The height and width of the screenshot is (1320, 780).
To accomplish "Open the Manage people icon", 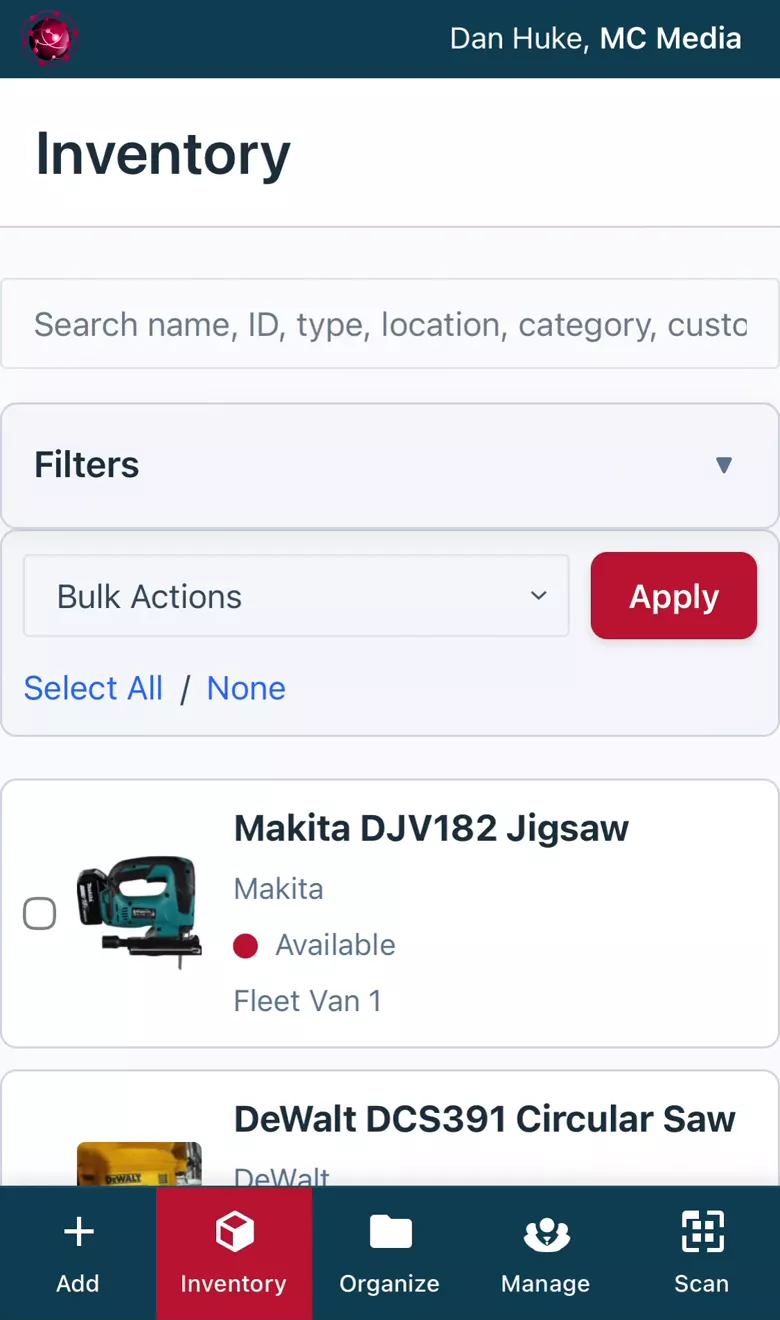I will (x=546, y=1234).
